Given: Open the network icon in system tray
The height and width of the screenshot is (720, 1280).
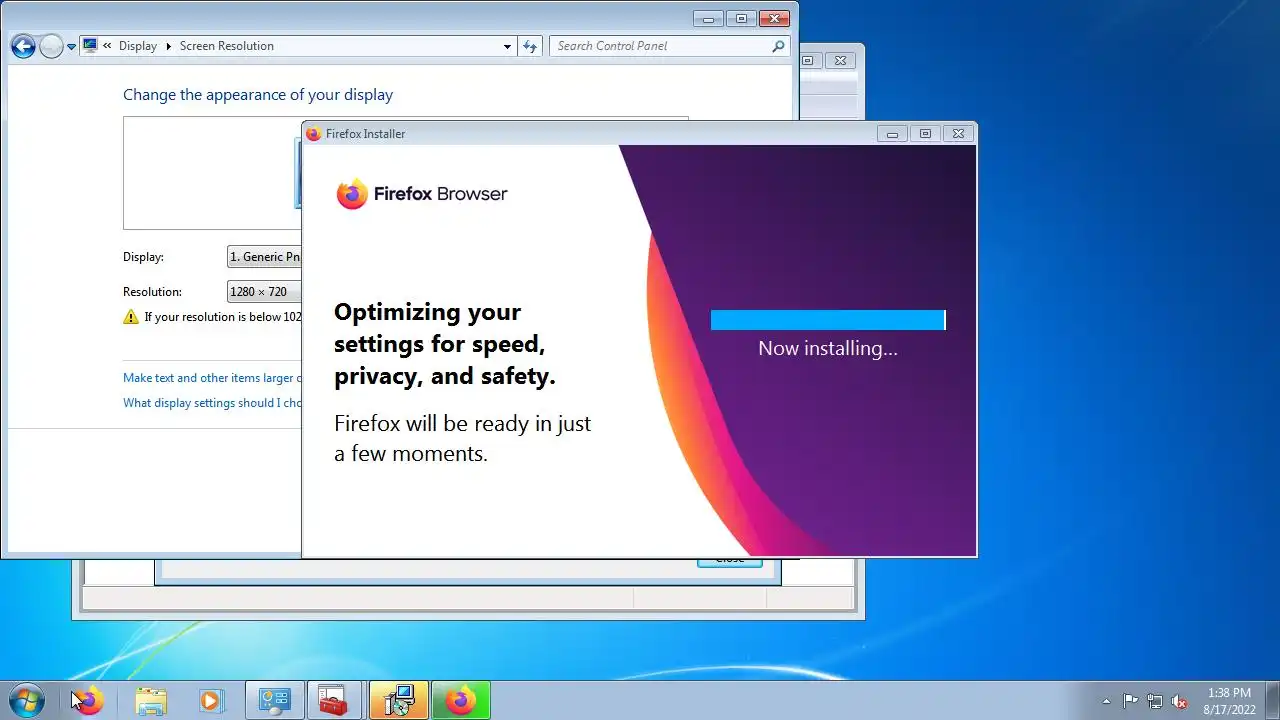Looking at the screenshot, I should 1155,701.
